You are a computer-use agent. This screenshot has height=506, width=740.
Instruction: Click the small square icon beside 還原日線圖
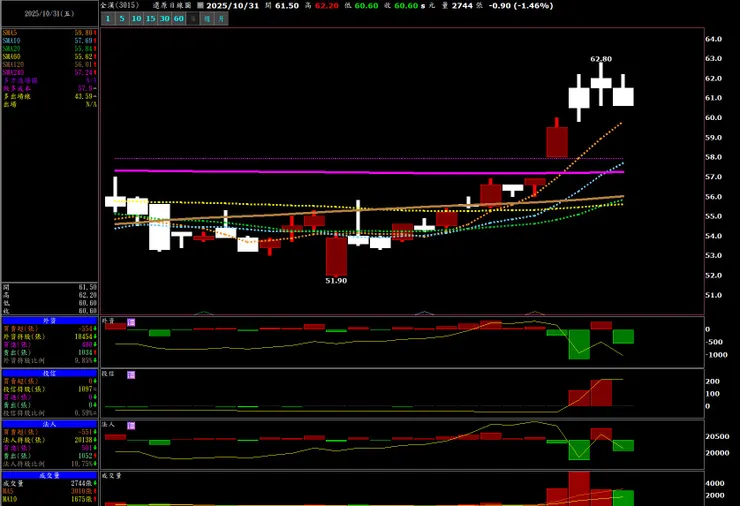(200, 6)
